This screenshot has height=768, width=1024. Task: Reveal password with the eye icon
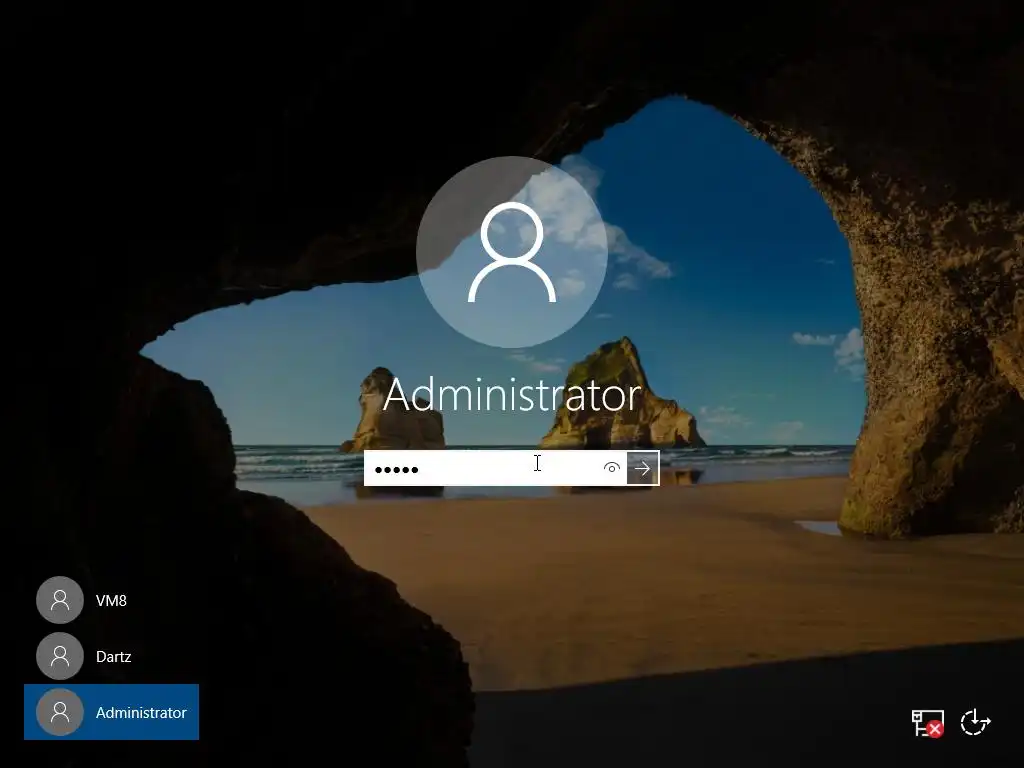coord(612,468)
